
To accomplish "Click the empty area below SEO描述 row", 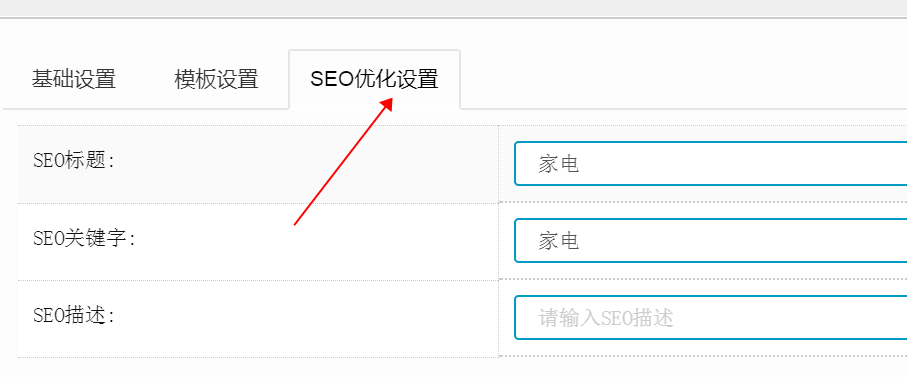I will (454, 368).
